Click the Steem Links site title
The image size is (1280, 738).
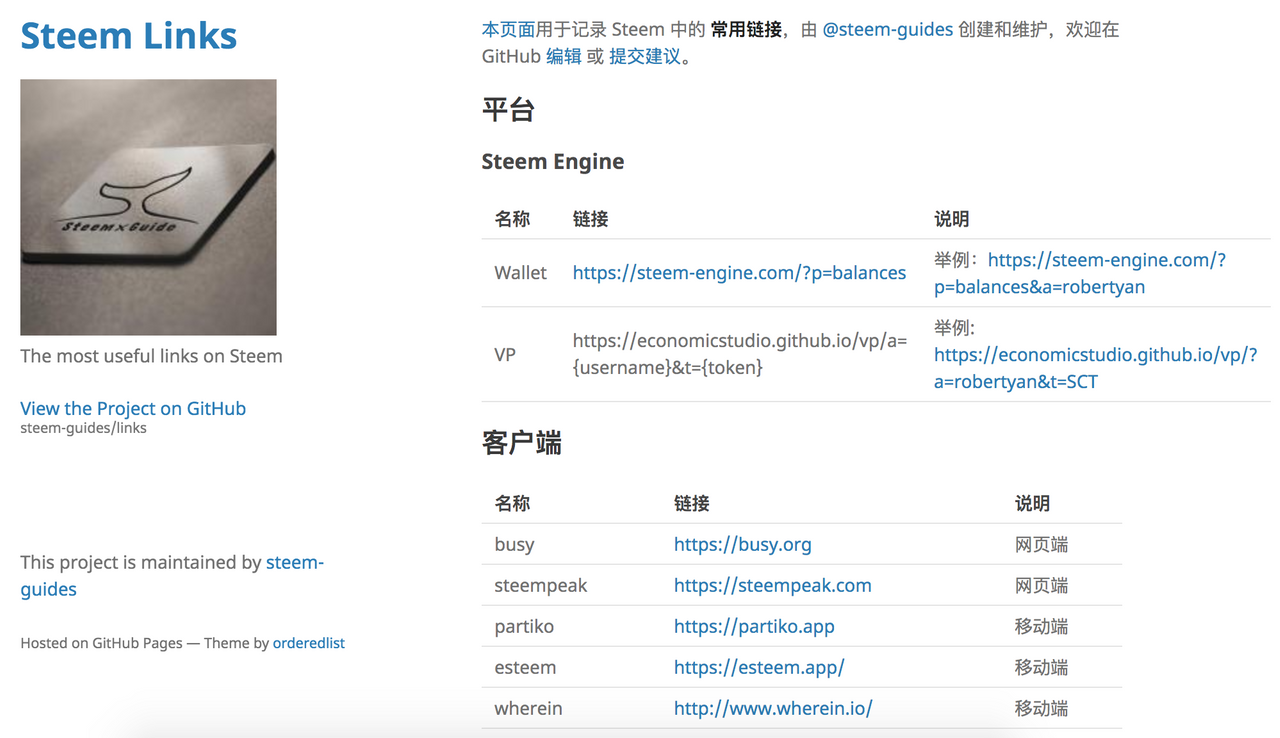click(129, 36)
